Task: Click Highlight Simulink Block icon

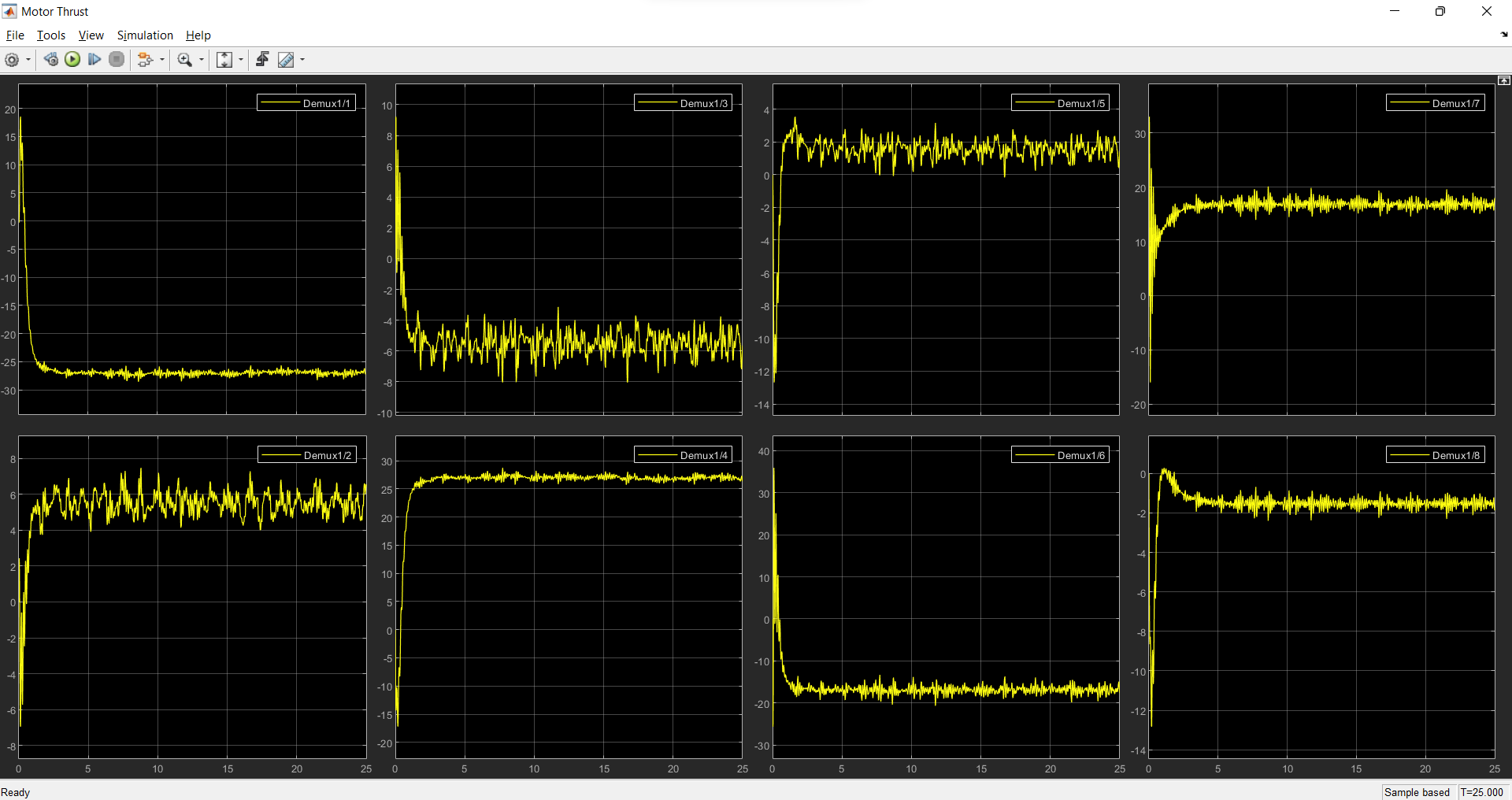Action: pos(144,60)
